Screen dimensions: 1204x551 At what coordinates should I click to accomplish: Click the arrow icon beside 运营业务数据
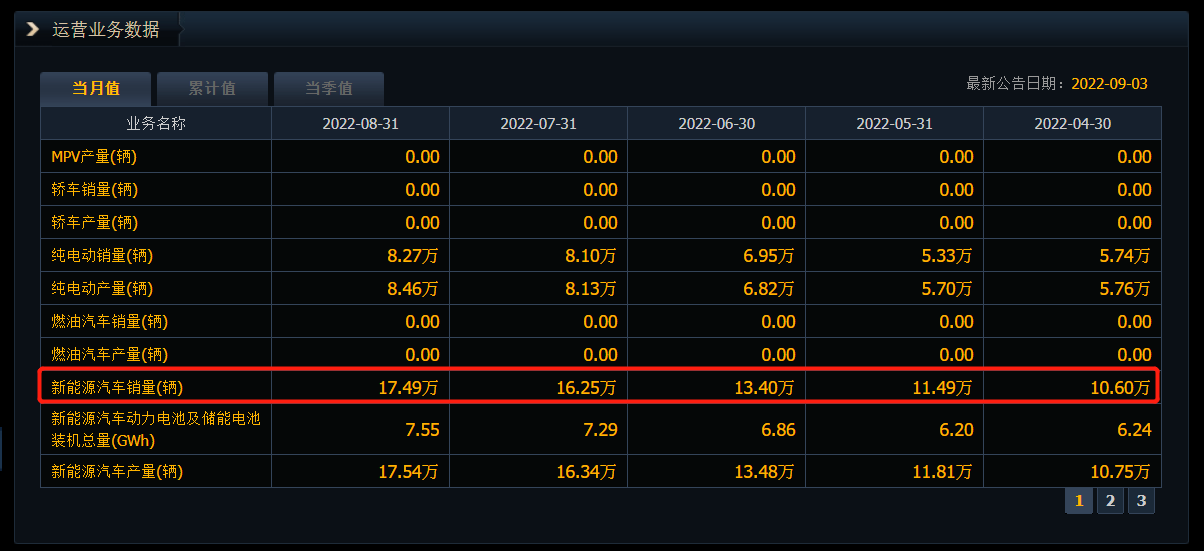point(33,30)
